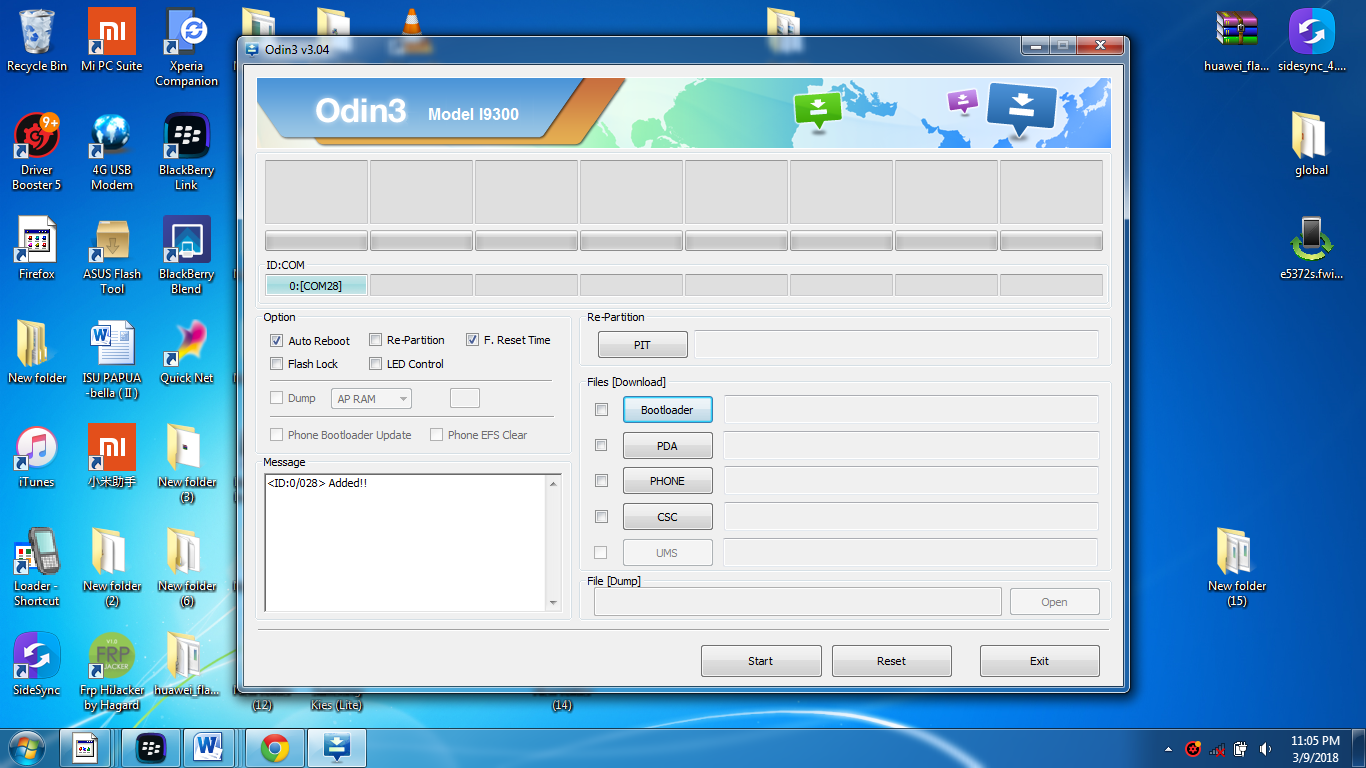This screenshot has width=1366, height=768.
Task: Select the SideSync desktop shortcut
Action: (37, 664)
